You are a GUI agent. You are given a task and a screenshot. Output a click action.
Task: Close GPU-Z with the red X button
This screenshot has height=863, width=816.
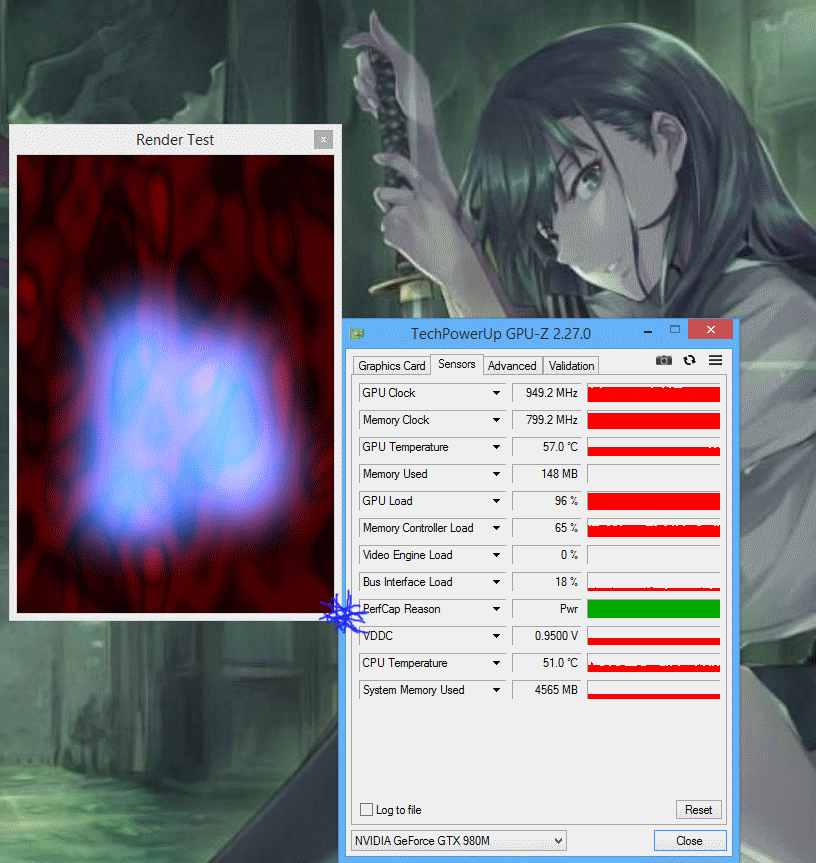(710, 330)
